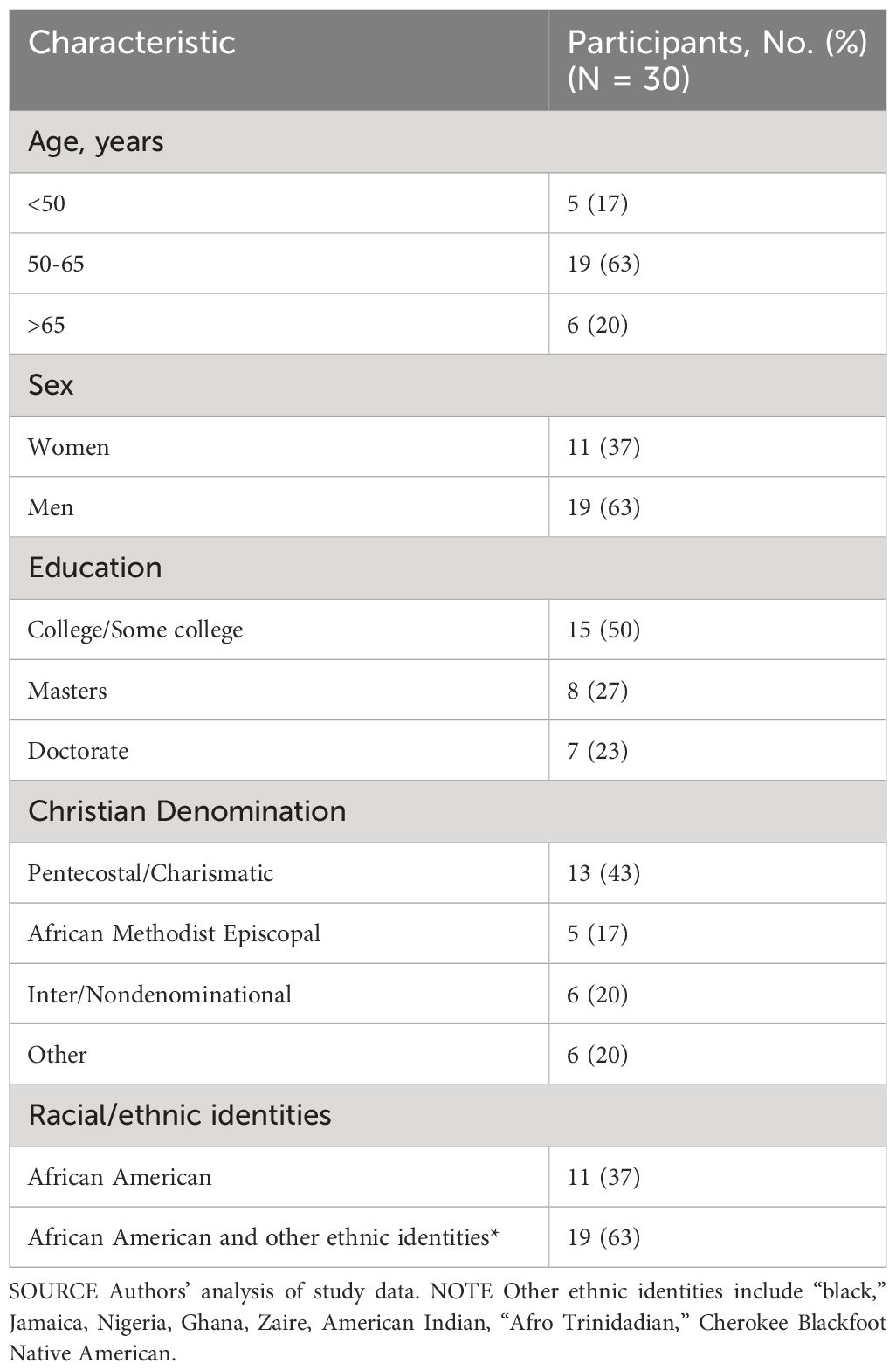Select the Inter/Nondenominational row label
The image size is (896, 1370).
[160, 995]
